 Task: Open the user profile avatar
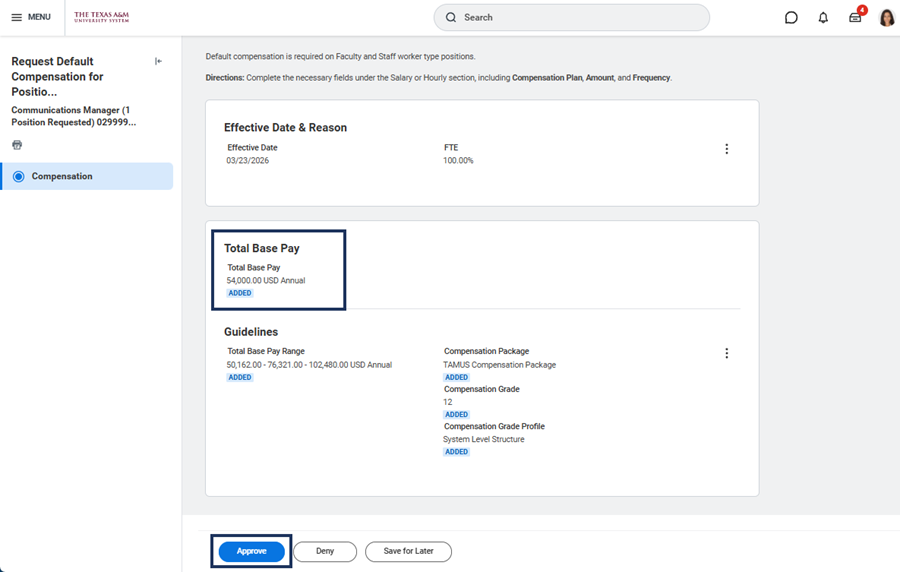886,18
